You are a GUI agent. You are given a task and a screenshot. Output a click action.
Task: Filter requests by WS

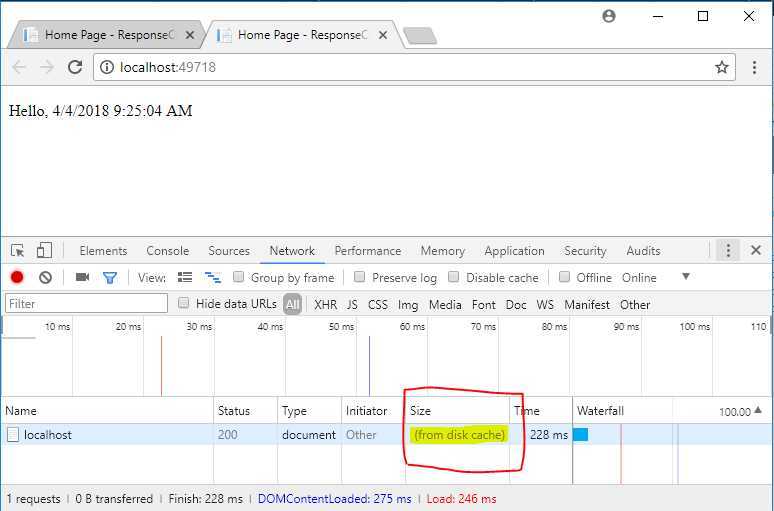point(545,305)
